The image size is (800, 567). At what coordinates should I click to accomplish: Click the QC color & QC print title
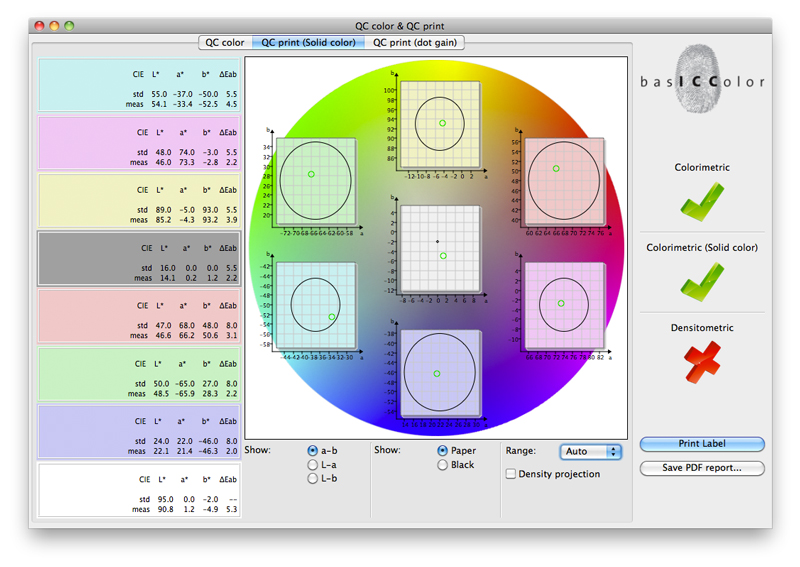(x=399, y=26)
